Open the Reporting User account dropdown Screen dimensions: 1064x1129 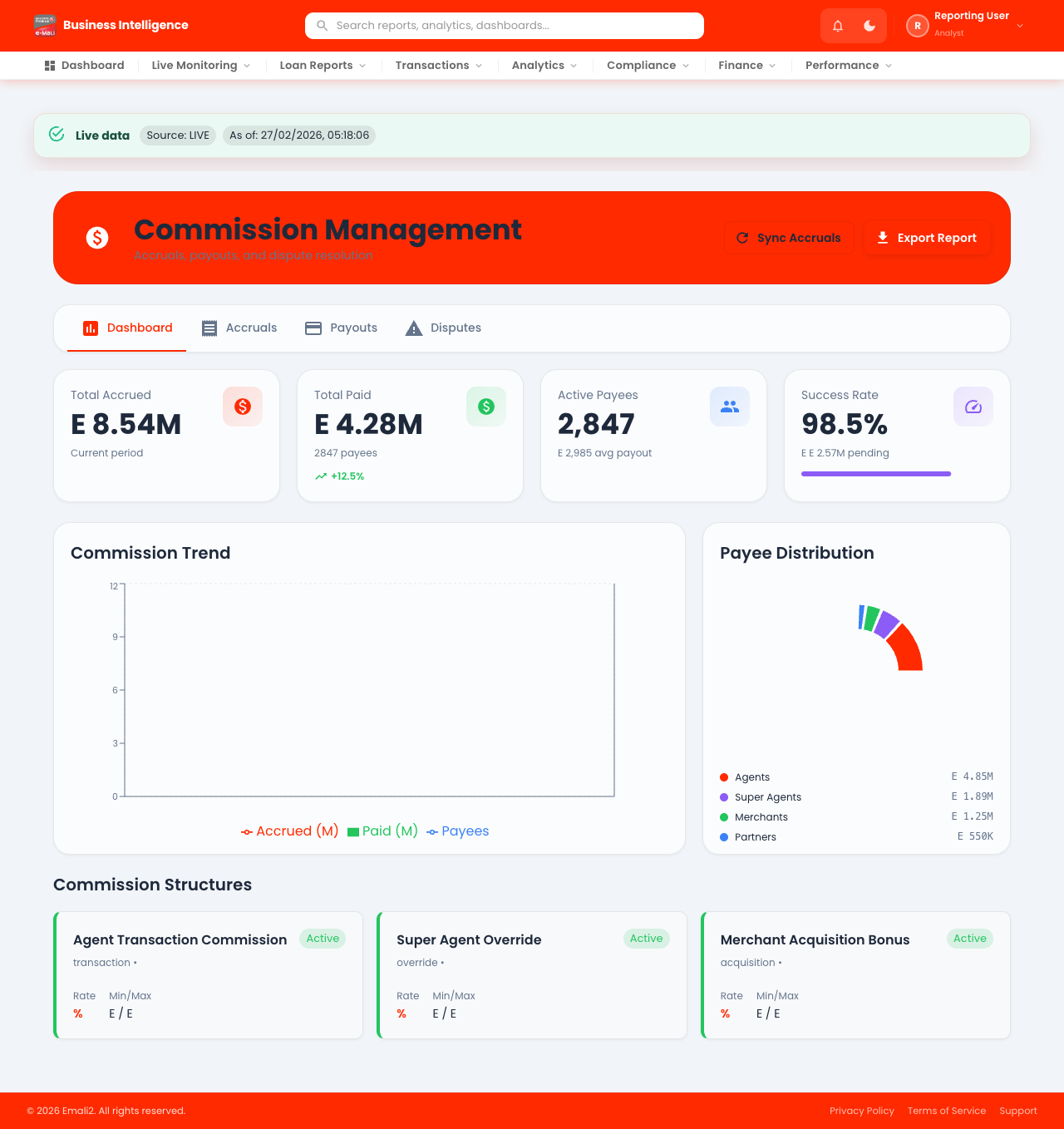[x=966, y=26]
